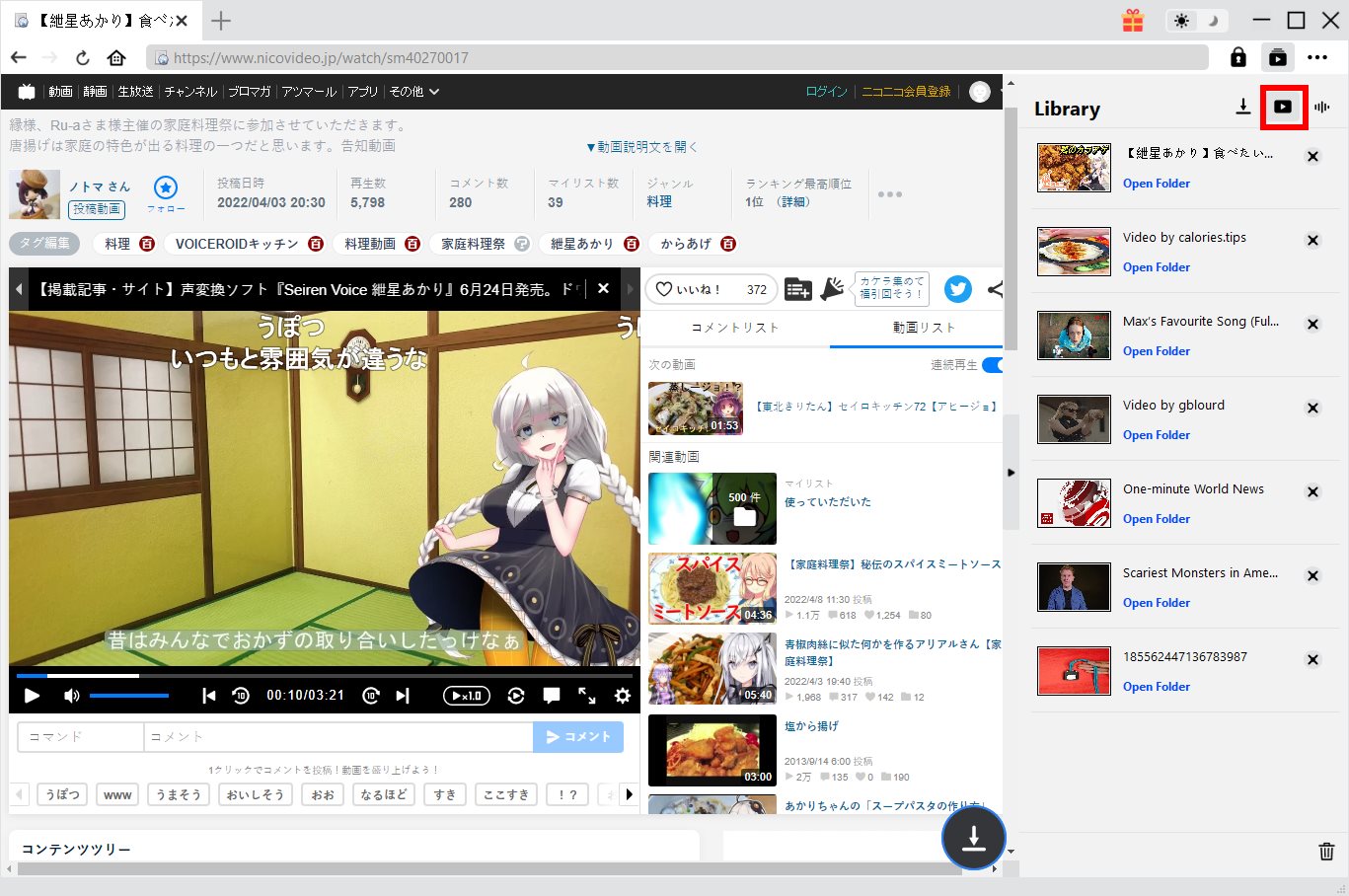Open player settings with the gear icon
Screen dimensions: 1349x896
point(622,696)
